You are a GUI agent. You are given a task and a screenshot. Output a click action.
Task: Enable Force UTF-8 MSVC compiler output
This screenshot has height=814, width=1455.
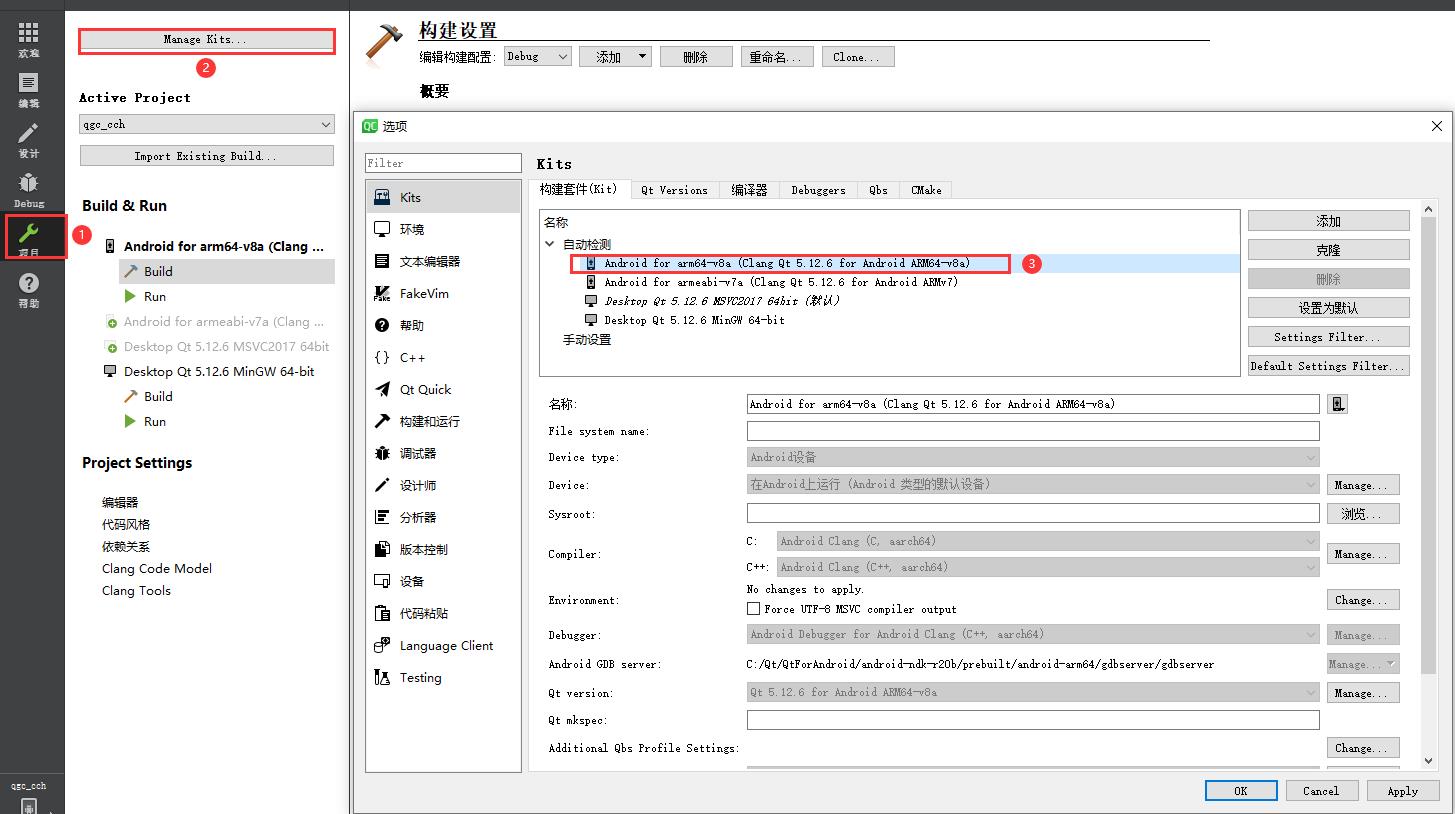pyautogui.click(x=754, y=608)
